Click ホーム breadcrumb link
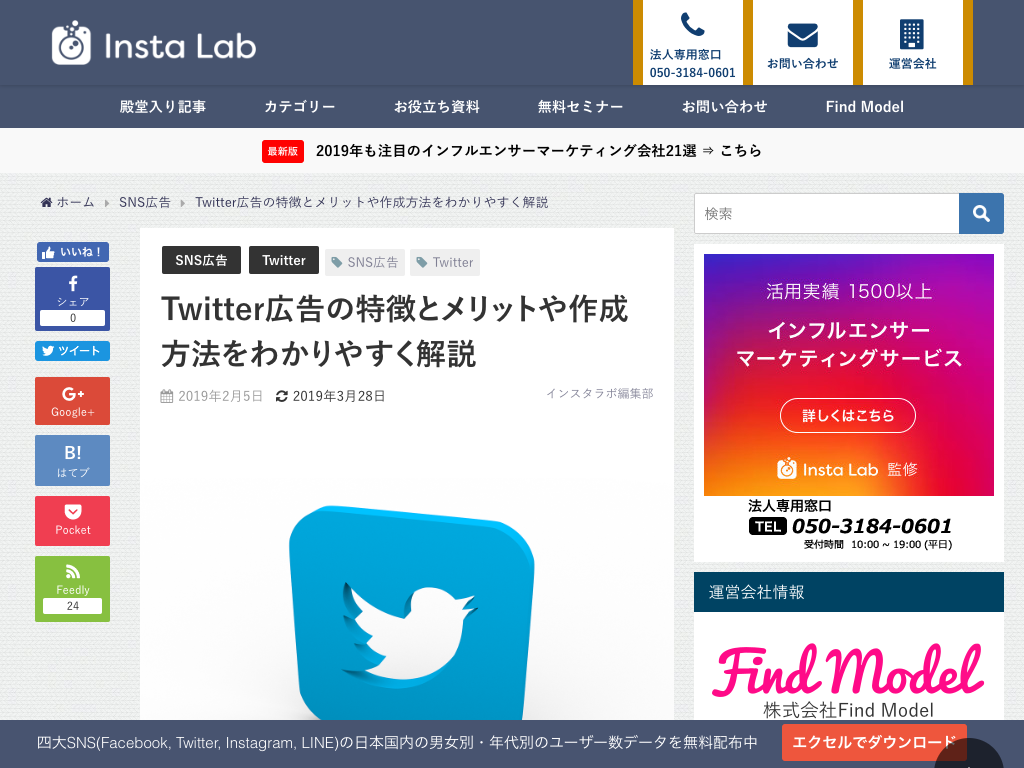Viewport: 1024px width, 768px height. click(x=75, y=202)
